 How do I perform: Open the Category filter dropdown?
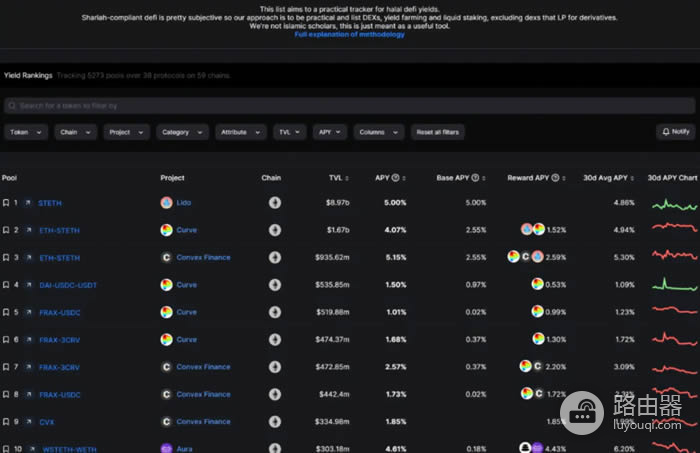point(182,132)
